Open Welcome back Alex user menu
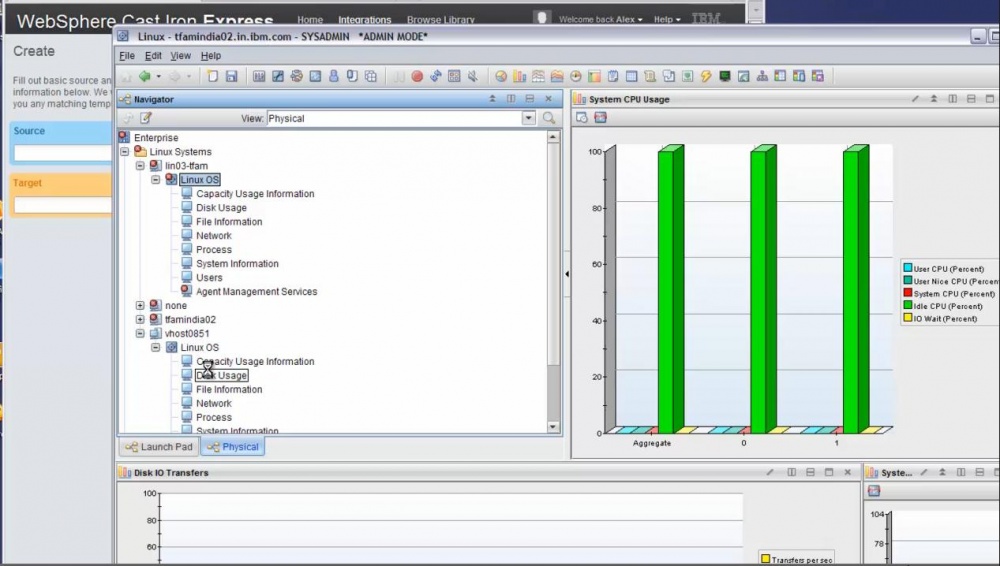 [600, 19]
